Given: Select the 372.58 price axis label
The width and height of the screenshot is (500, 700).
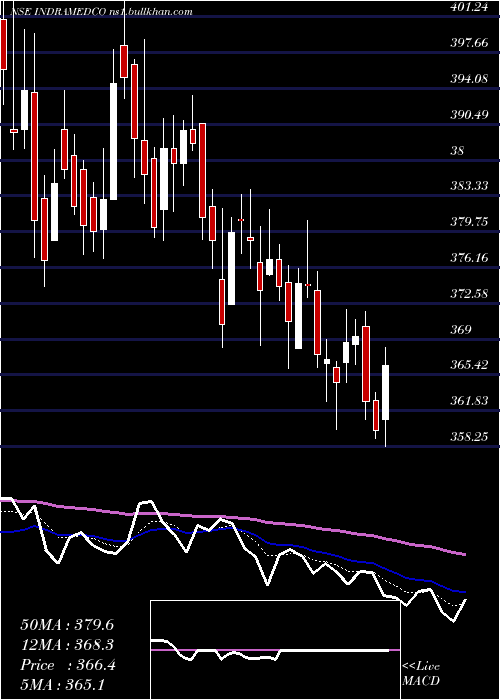Looking at the screenshot, I should point(470,294).
